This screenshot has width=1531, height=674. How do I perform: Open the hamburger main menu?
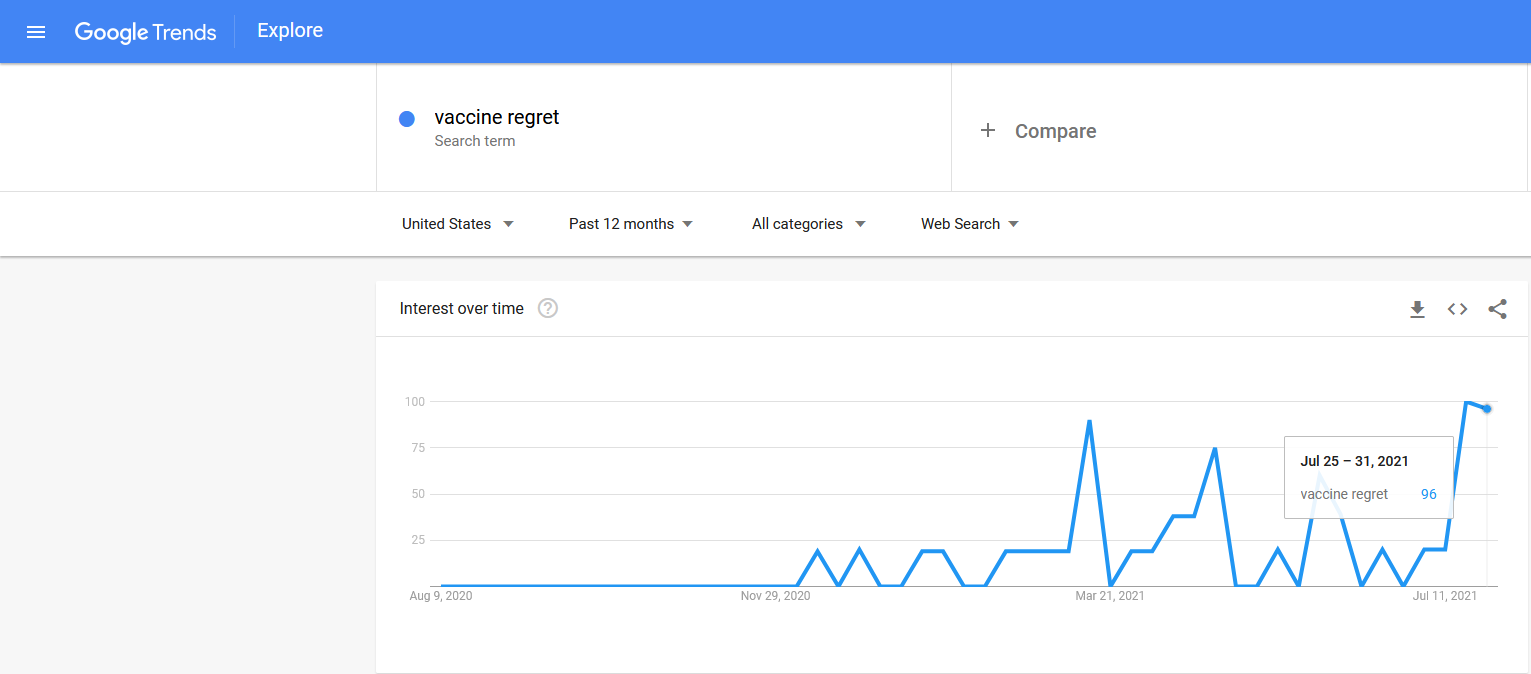36,32
